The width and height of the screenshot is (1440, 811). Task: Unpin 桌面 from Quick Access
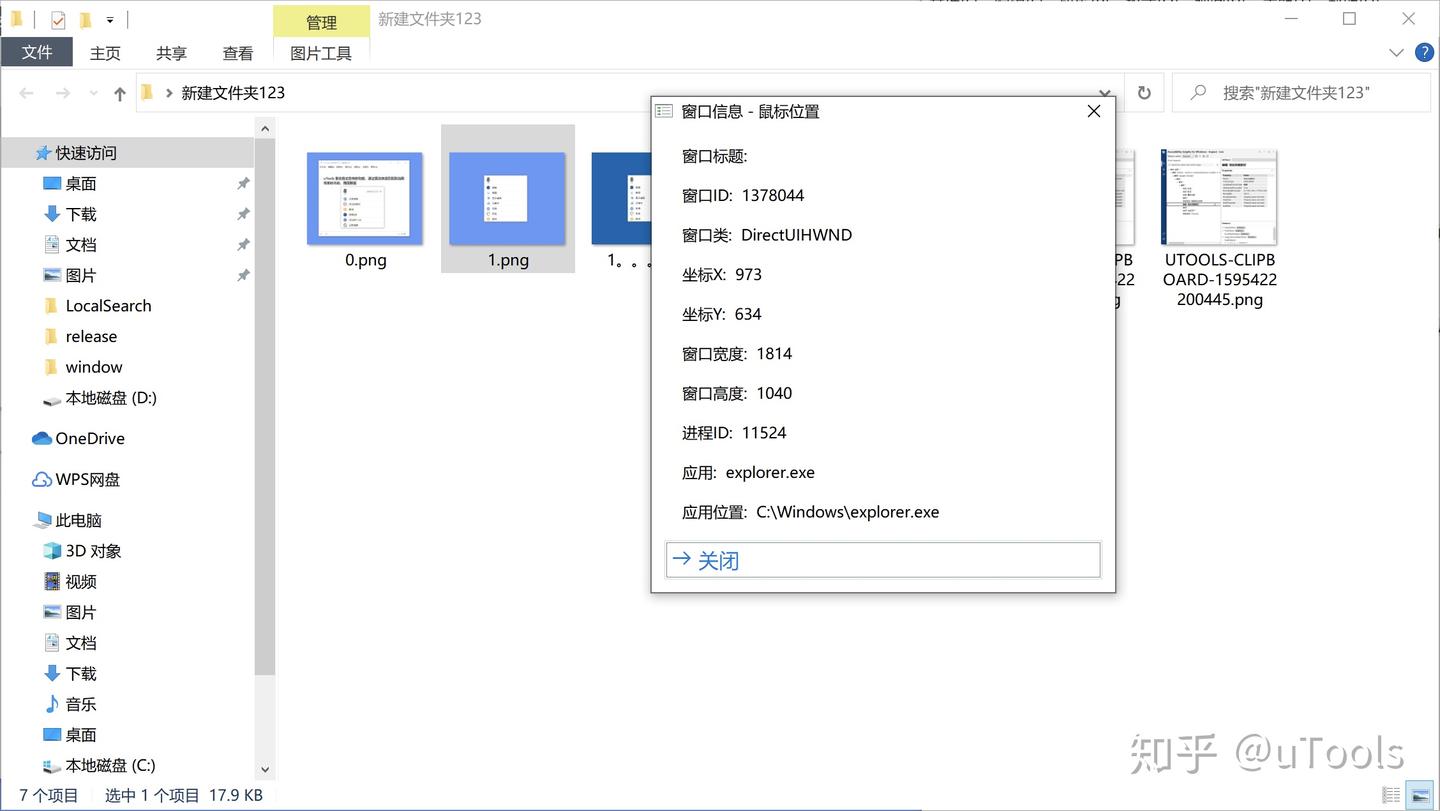[242, 183]
